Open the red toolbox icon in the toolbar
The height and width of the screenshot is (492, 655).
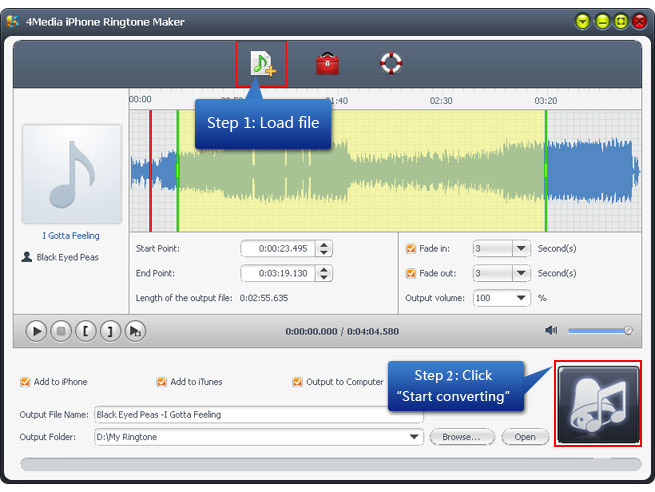tap(327, 64)
